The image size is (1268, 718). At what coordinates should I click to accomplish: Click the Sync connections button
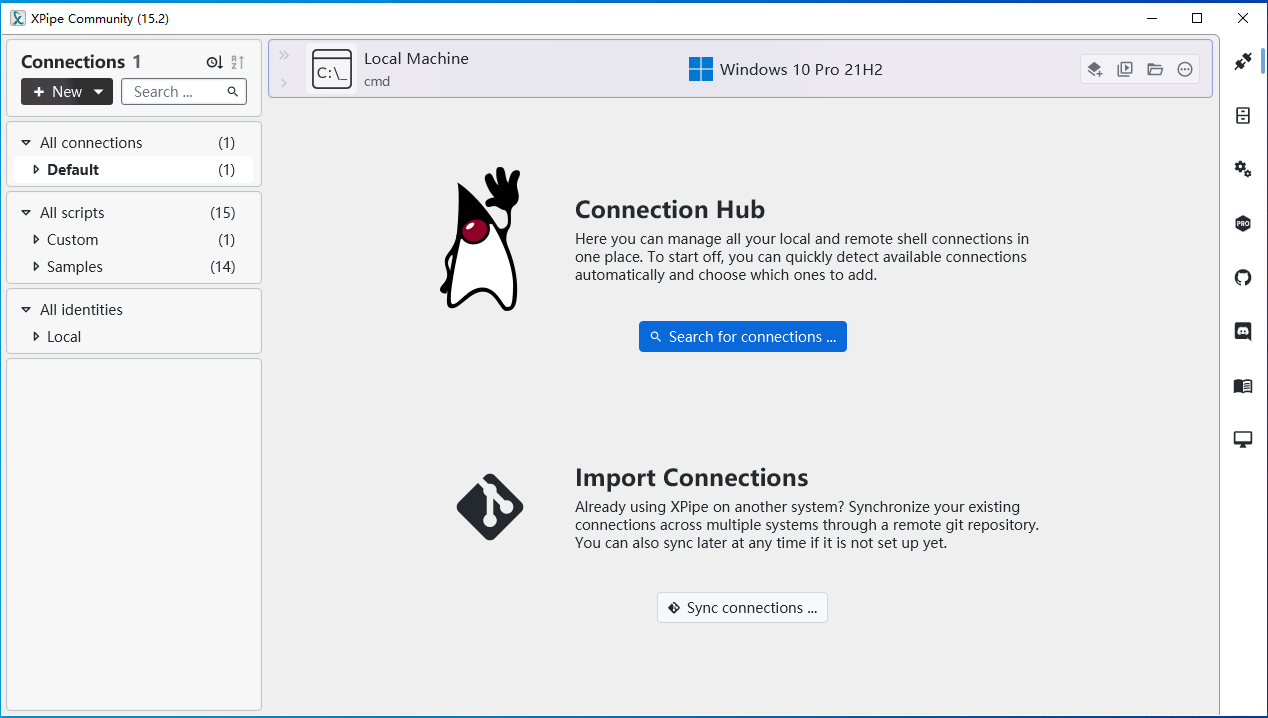(x=742, y=608)
